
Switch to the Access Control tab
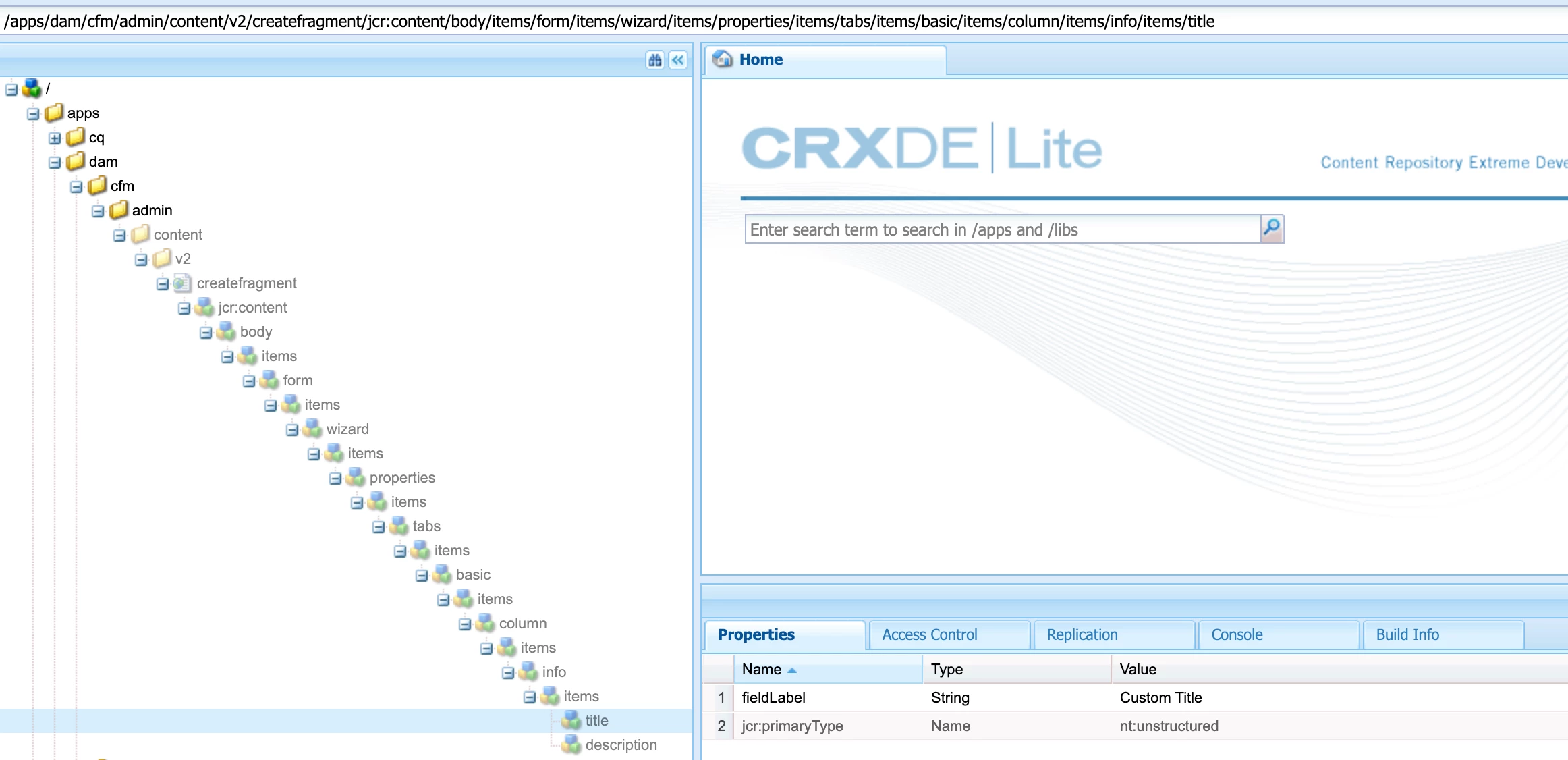coord(928,634)
